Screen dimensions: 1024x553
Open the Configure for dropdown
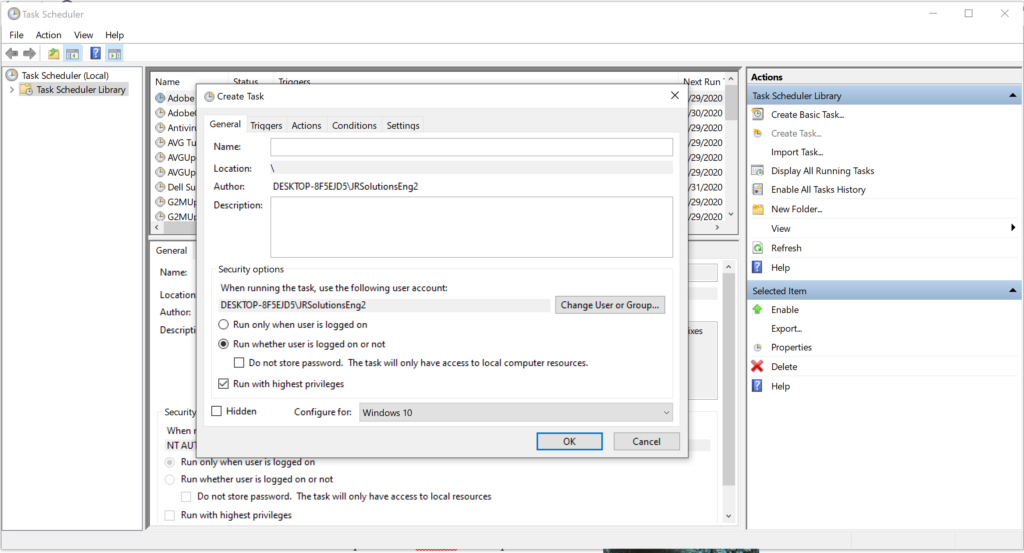(x=515, y=412)
